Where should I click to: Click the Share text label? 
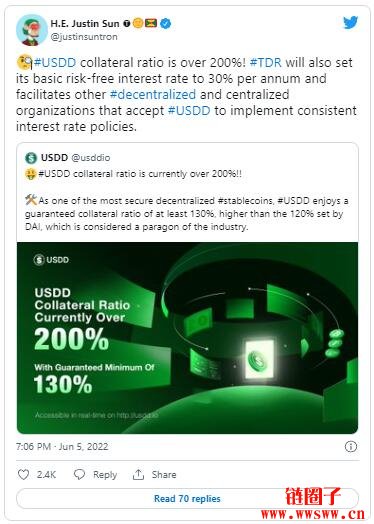coord(164,475)
